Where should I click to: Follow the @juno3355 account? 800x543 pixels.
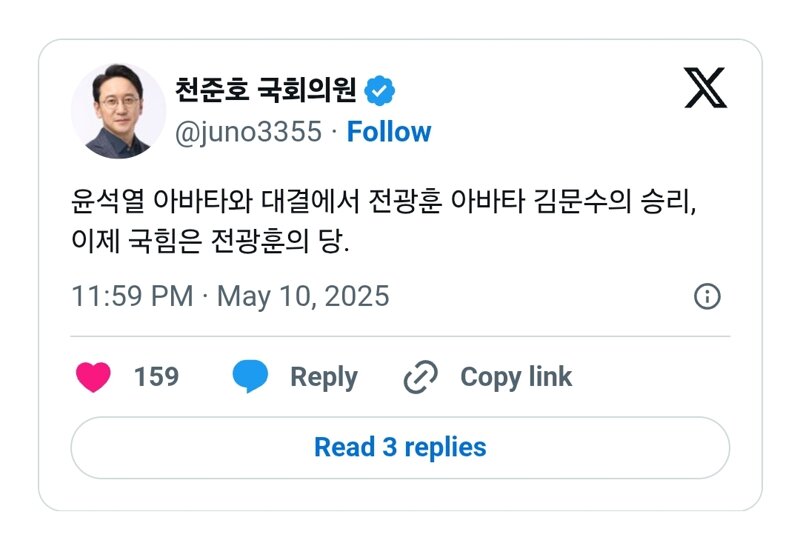click(x=389, y=132)
